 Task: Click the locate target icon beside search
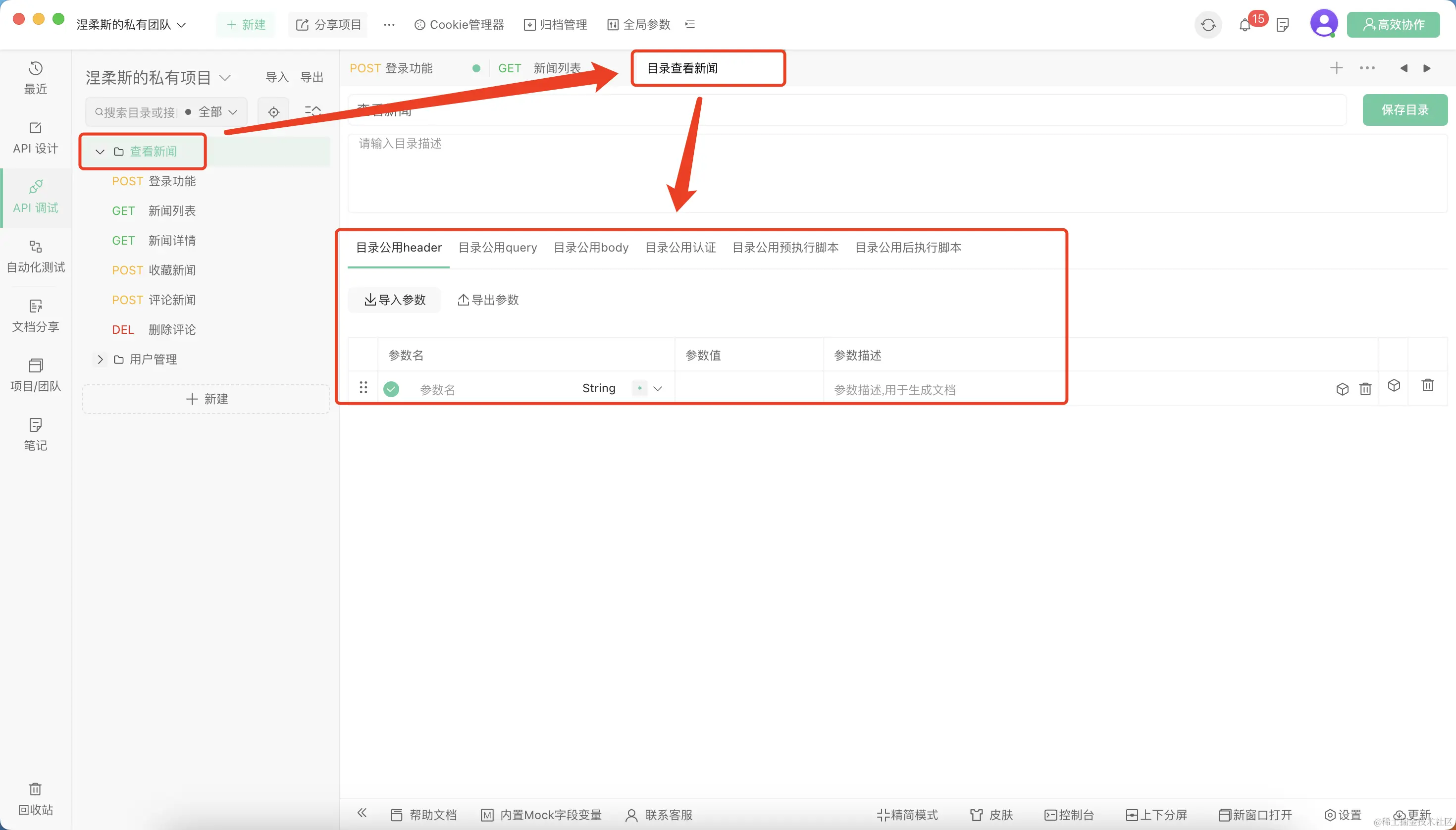point(274,112)
